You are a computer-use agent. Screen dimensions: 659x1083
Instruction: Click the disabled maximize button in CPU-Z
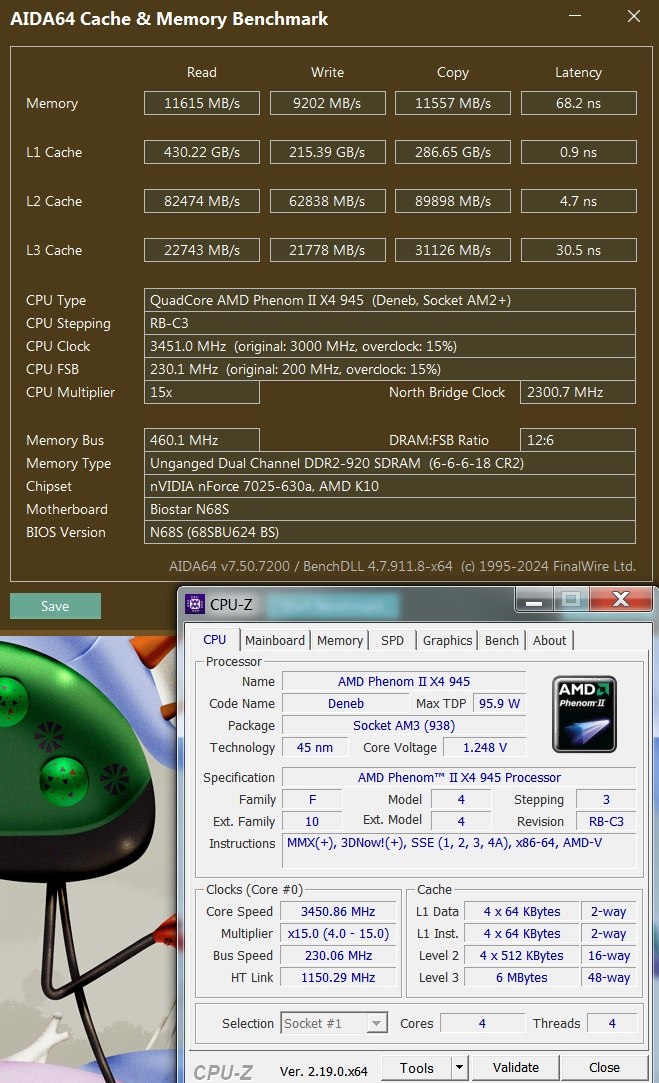click(571, 600)
